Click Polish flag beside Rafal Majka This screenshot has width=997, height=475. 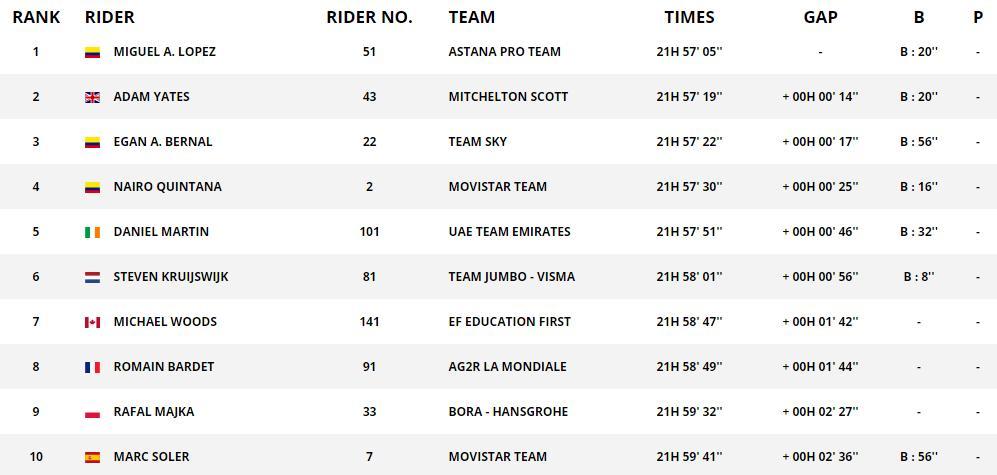coord(92,412)
